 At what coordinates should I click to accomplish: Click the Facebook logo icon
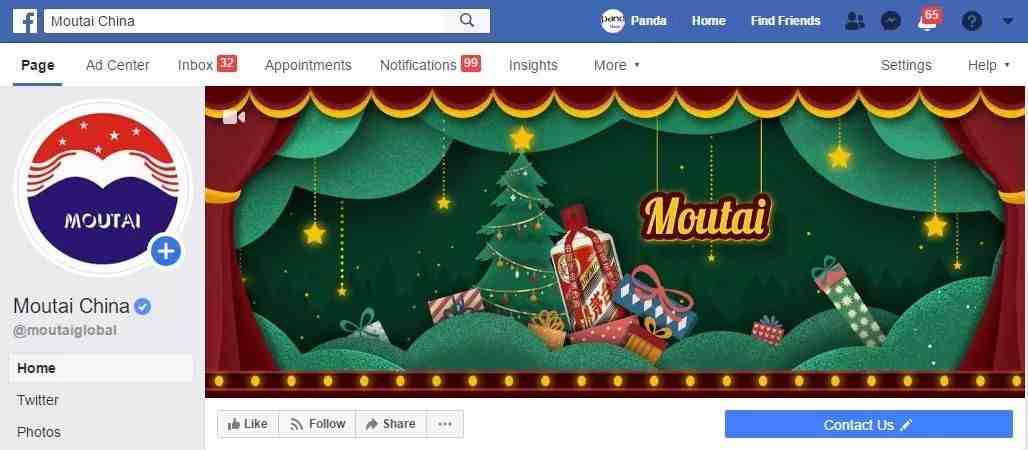click(25, 21)
